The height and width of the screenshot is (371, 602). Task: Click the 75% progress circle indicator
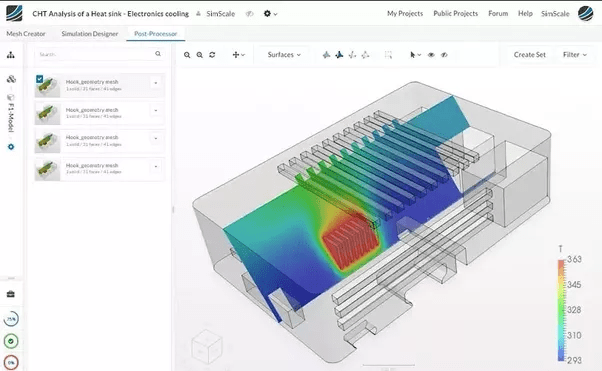(x=11, y=319)
